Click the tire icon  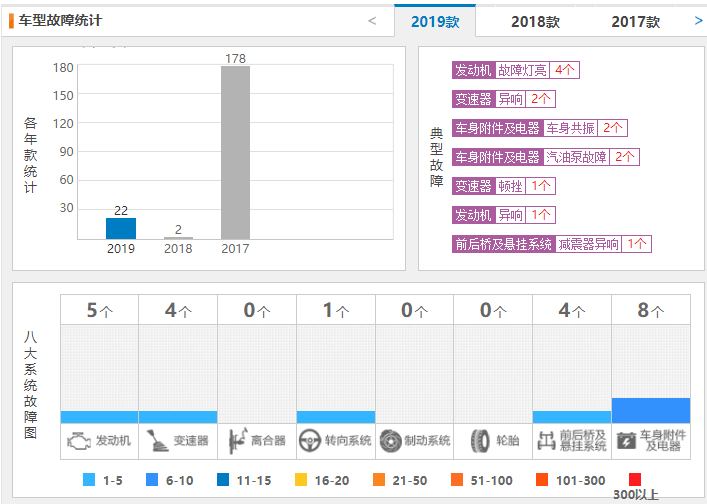[x=480, y=441]
